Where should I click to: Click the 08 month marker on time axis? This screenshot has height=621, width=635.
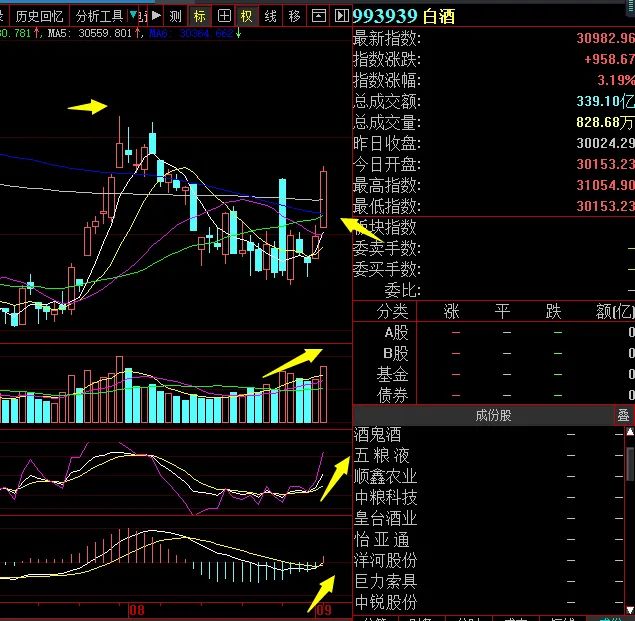coord(136,610)
